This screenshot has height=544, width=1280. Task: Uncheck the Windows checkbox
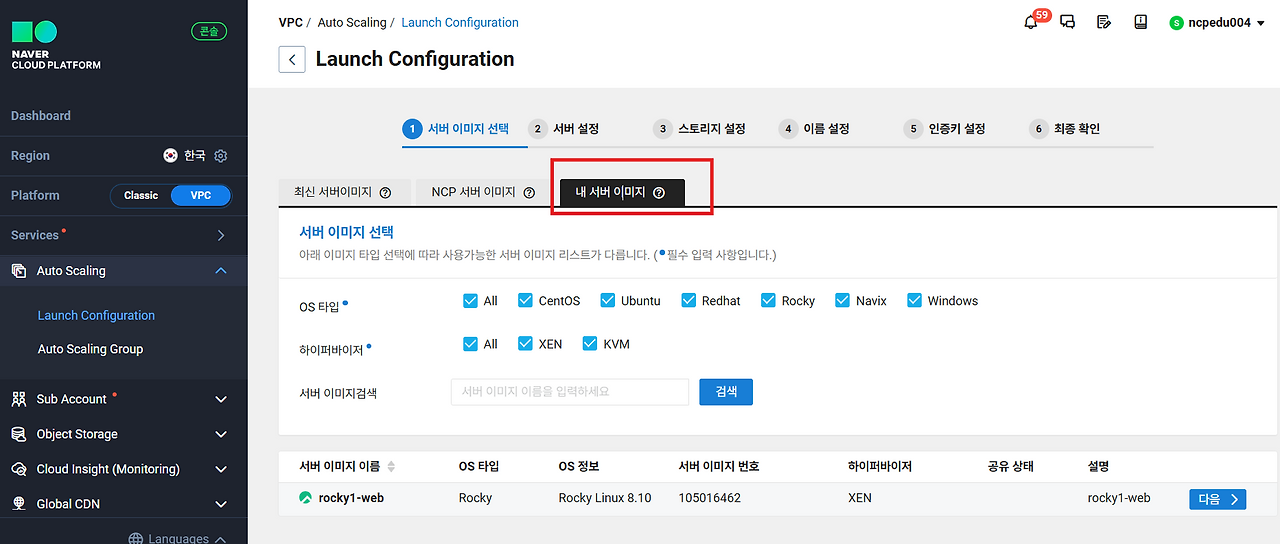pyautogui.click(x=914, y=300)
